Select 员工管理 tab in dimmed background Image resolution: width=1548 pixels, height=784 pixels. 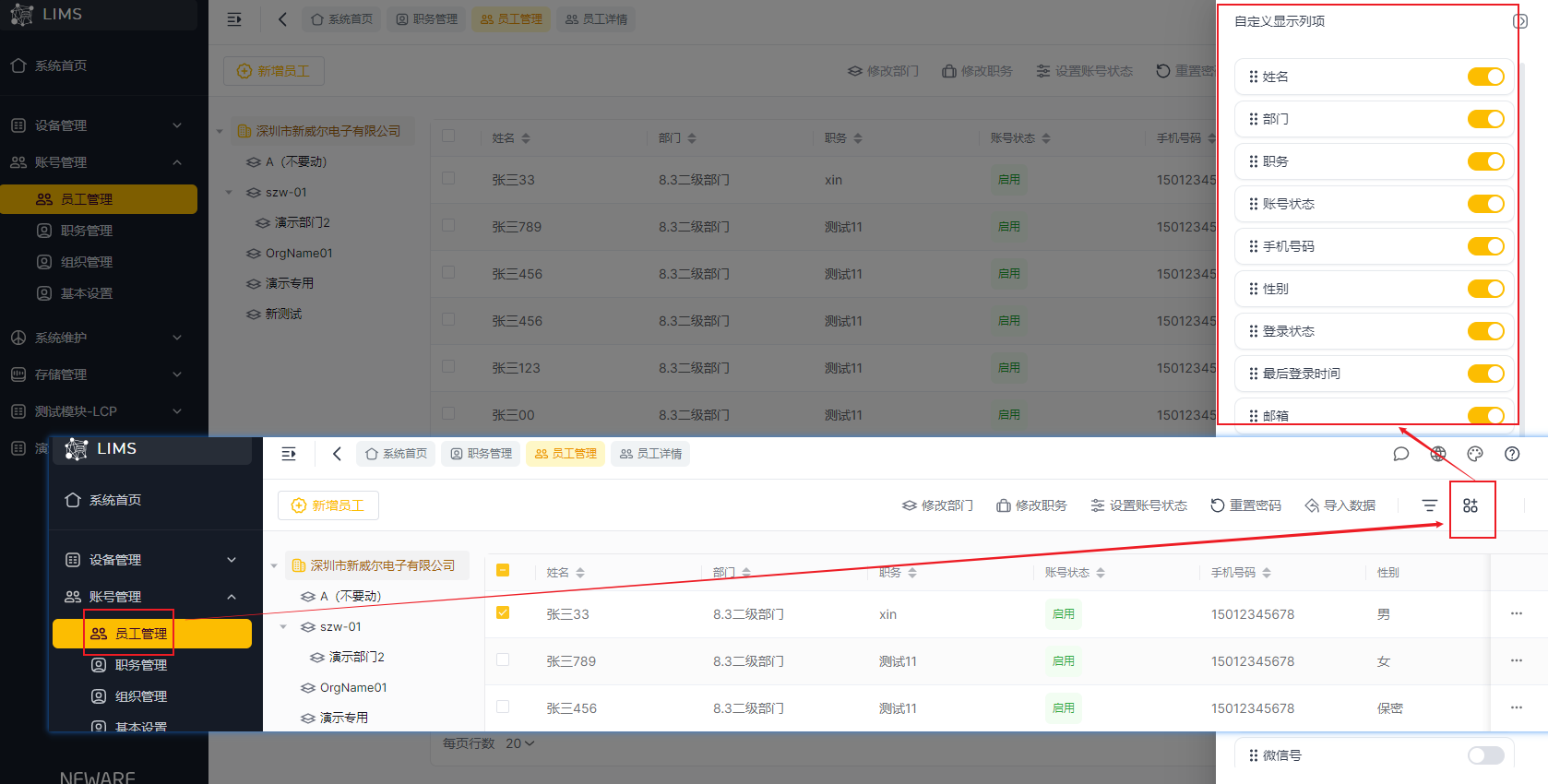coord(511,19)
